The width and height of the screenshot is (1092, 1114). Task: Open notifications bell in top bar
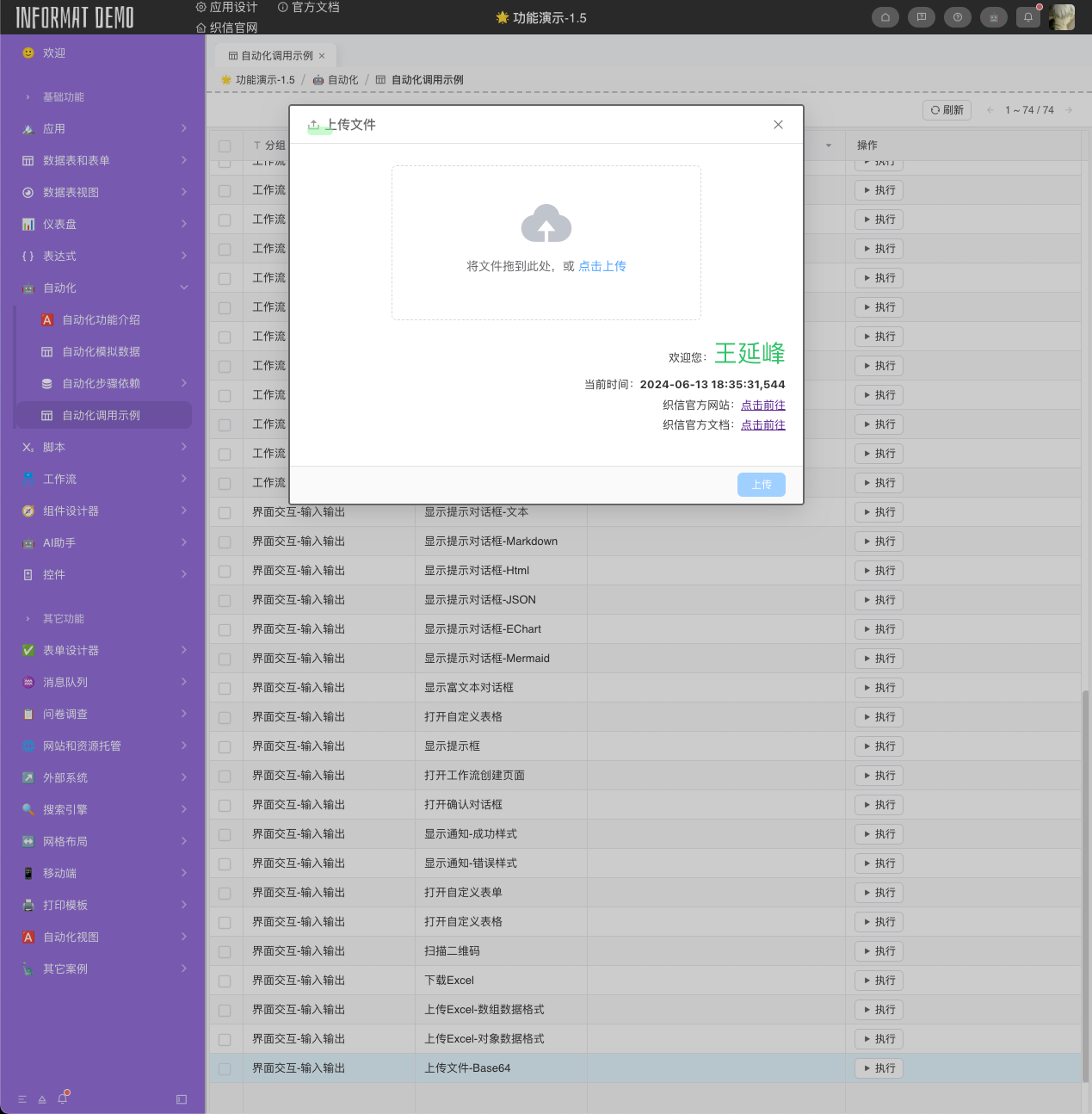(x=1028, y=17)
